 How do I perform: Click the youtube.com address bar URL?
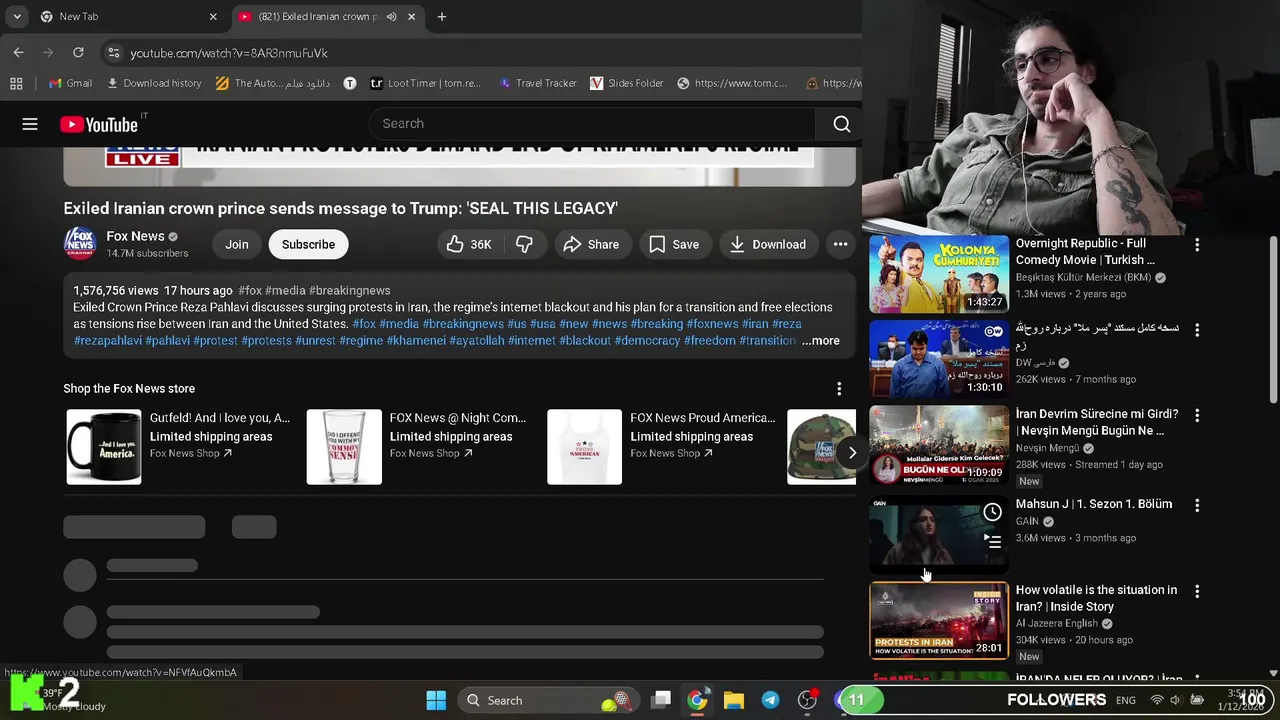pyautogui.click(x=229, y=53)
